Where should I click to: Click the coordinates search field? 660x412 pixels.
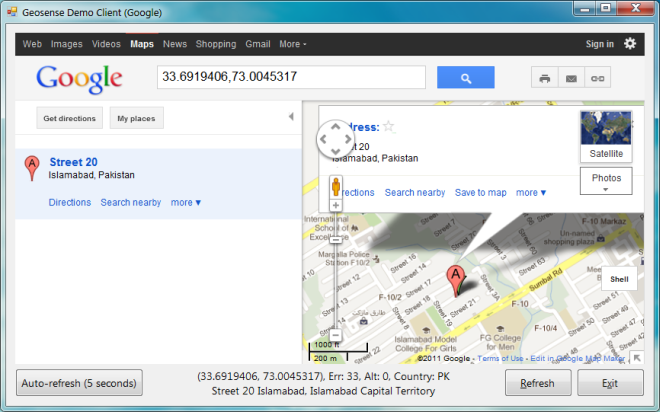pos(291,77)
